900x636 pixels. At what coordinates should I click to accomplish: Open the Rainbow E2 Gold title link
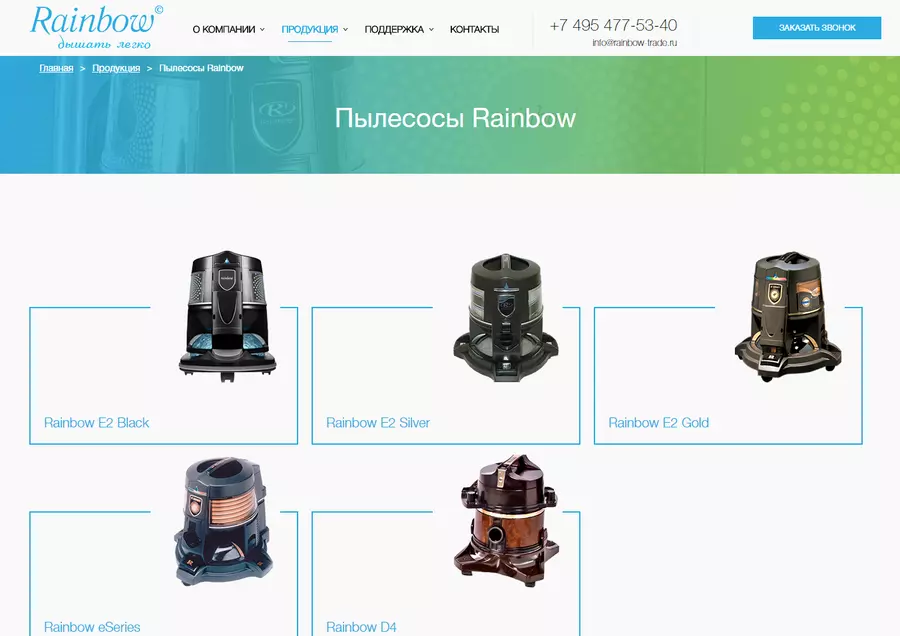658,423
